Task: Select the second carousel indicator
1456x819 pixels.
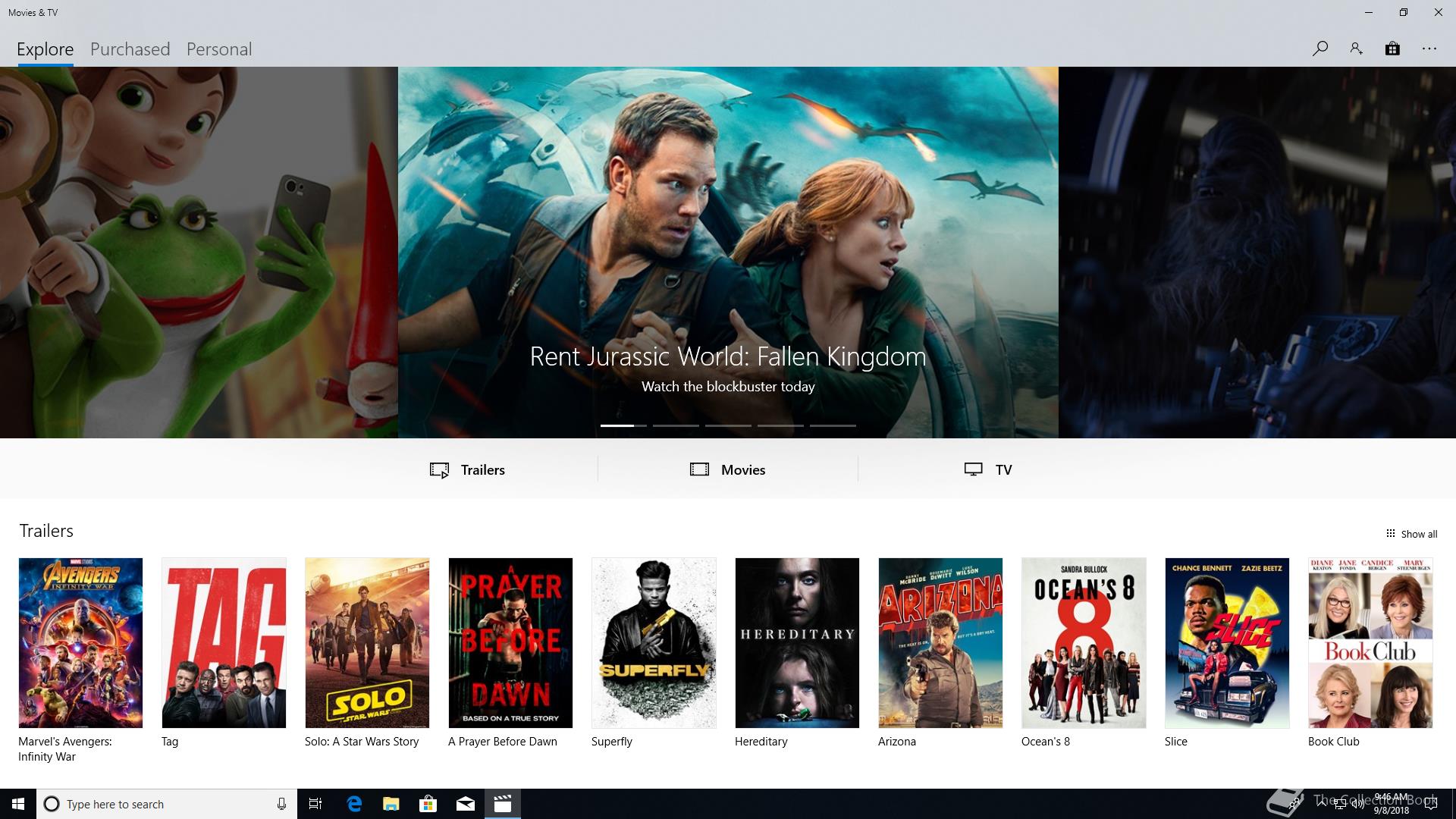Action: 676,425
